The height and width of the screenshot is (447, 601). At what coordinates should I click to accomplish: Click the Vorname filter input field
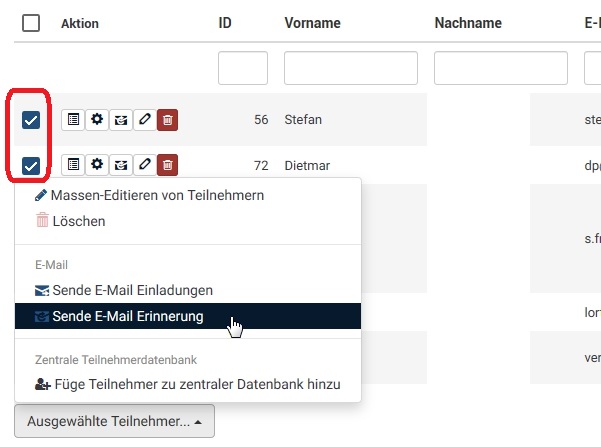[350, 68]
